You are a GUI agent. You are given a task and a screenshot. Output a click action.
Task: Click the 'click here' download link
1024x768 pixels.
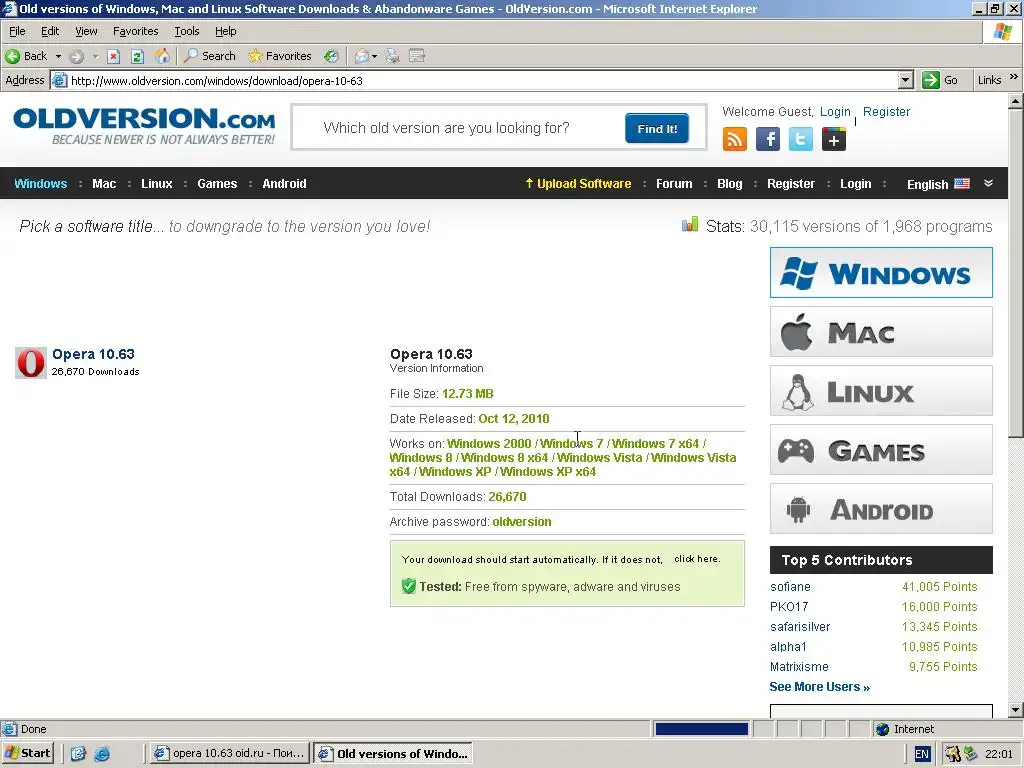(x=696, y=559)
